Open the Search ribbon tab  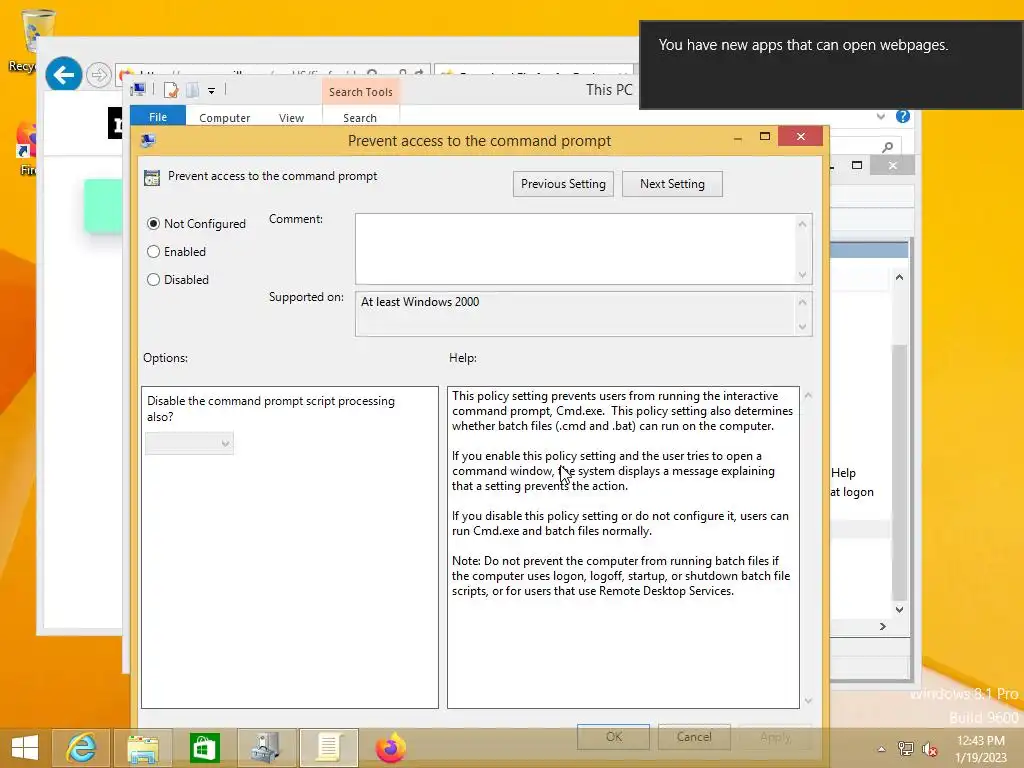coord(360,118)
